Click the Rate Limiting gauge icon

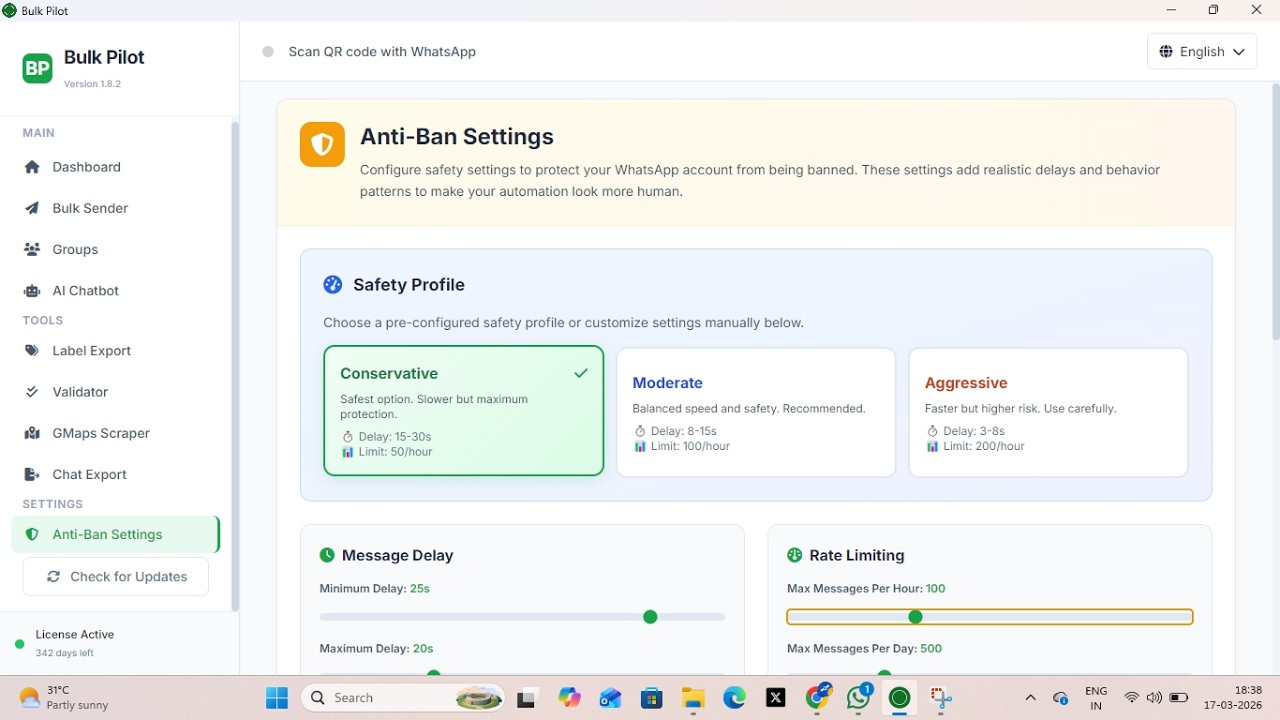[795, 555]
